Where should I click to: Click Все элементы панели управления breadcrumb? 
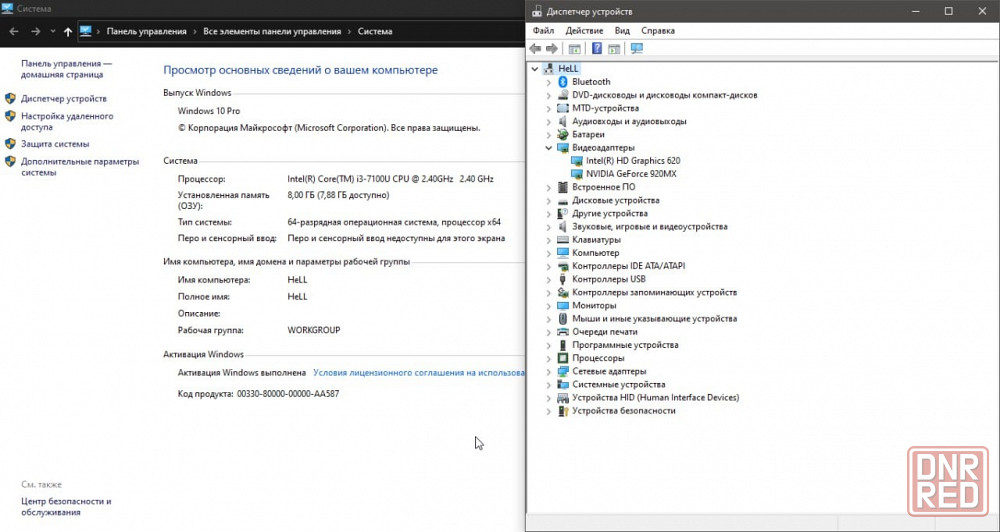point(272,31)
